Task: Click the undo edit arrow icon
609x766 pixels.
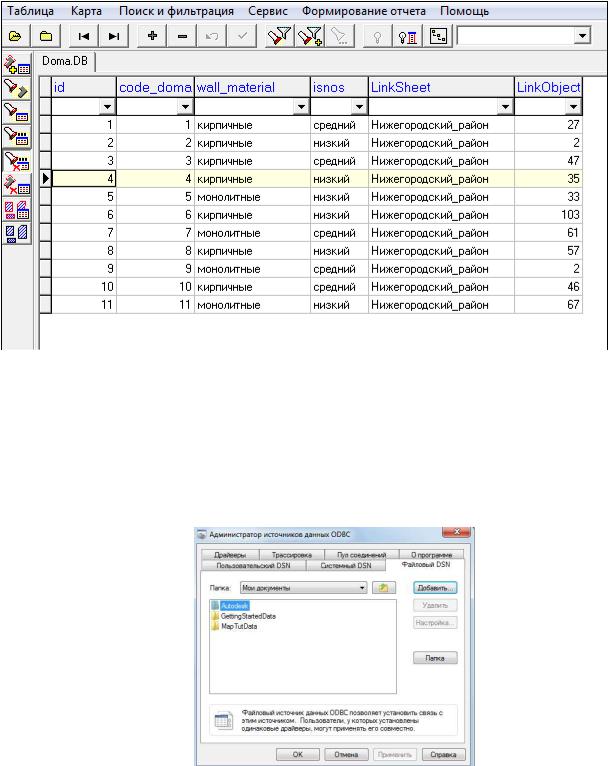Action: point(211,36)
